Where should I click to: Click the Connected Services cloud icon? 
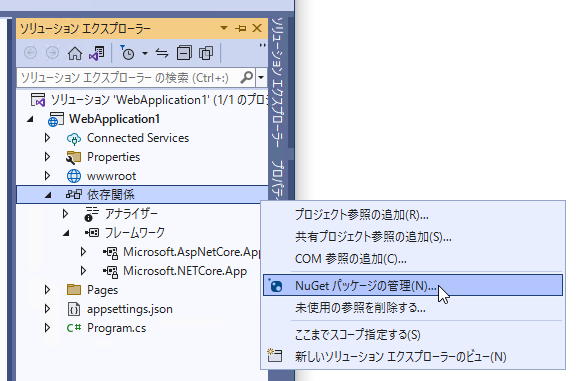click(74, 139)
